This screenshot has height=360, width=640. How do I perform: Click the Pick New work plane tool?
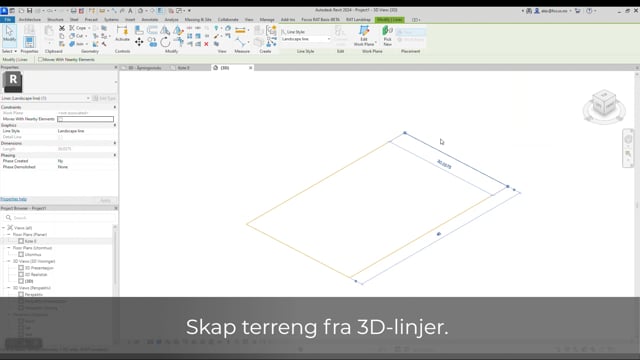point(387,36)
